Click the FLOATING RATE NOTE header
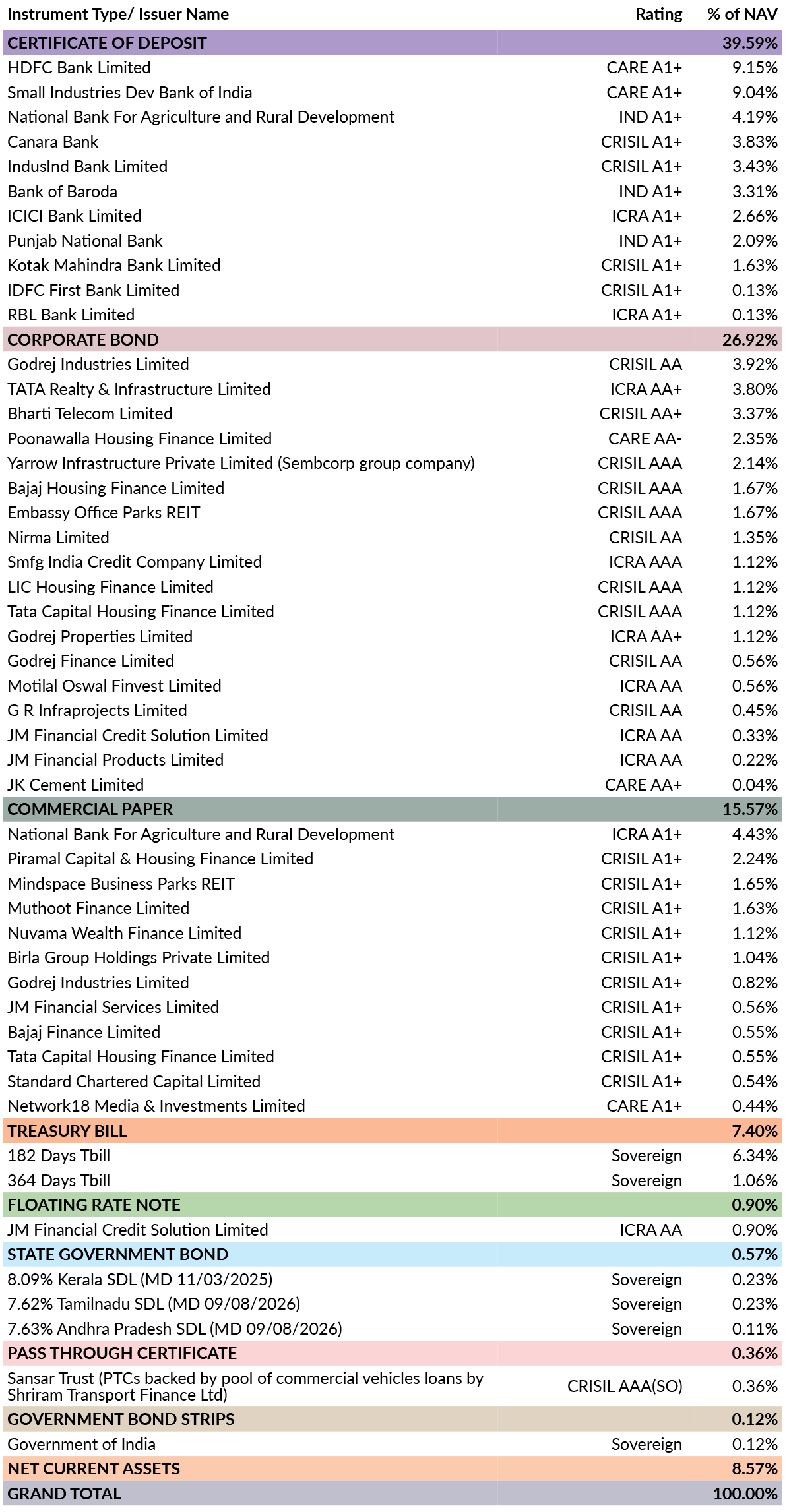 pos(392,1205)
